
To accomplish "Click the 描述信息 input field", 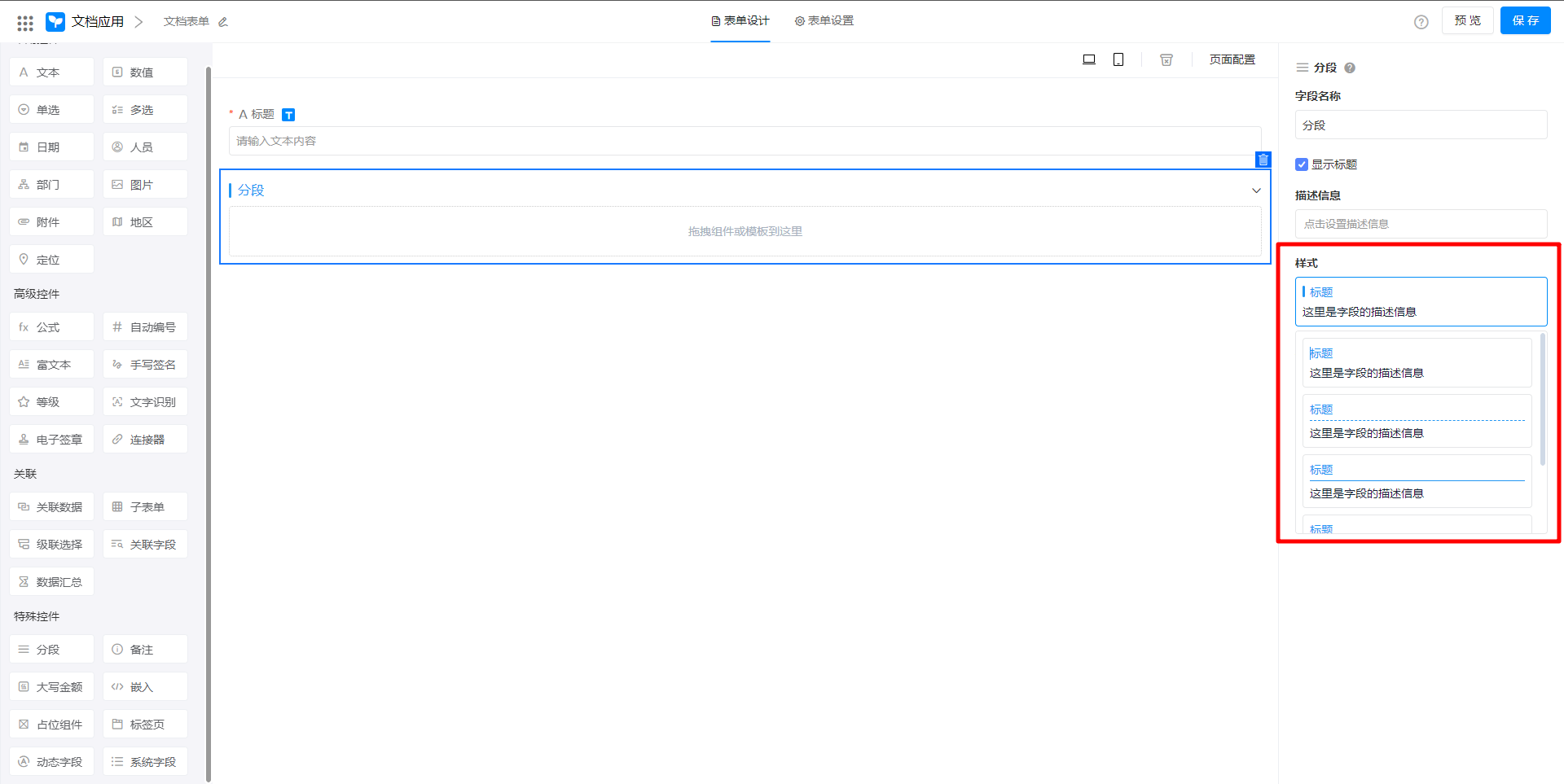I will [x=1421, y=224].
